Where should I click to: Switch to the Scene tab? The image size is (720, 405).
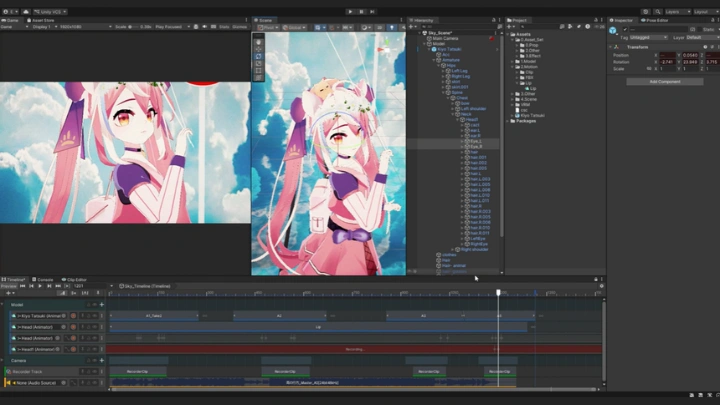(x=264, y=20)
